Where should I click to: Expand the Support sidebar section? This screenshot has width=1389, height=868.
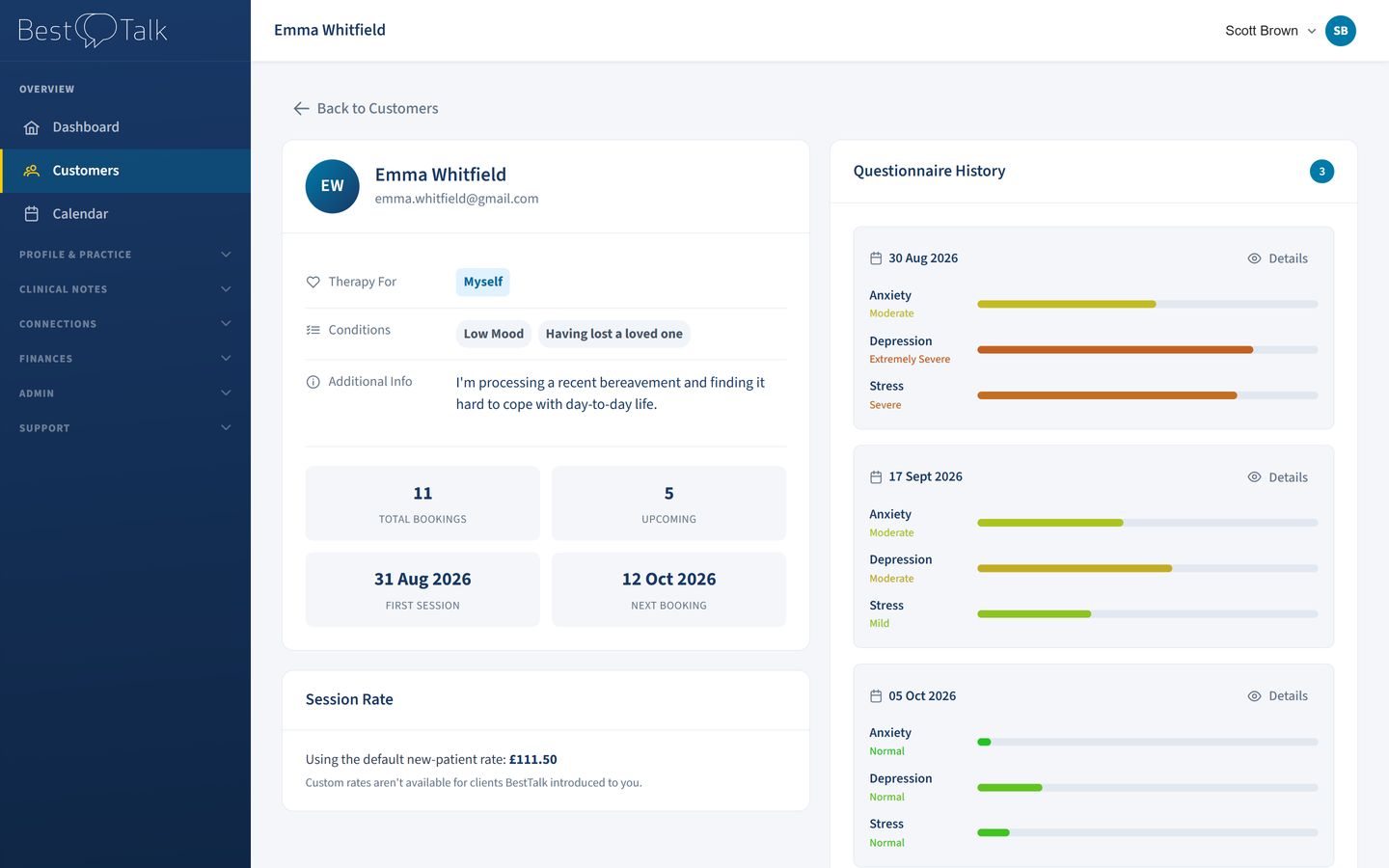click(125, 428)
